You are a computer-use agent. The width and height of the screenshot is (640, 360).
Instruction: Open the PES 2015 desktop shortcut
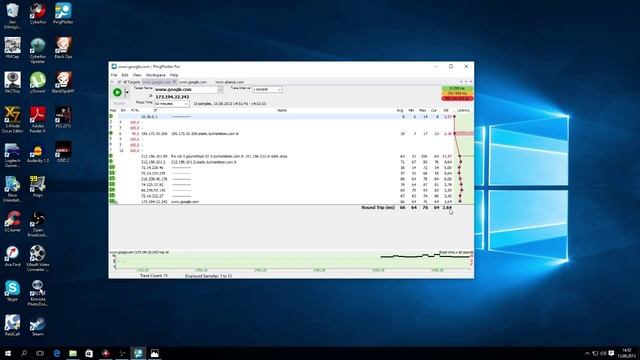tap(63, 117)
